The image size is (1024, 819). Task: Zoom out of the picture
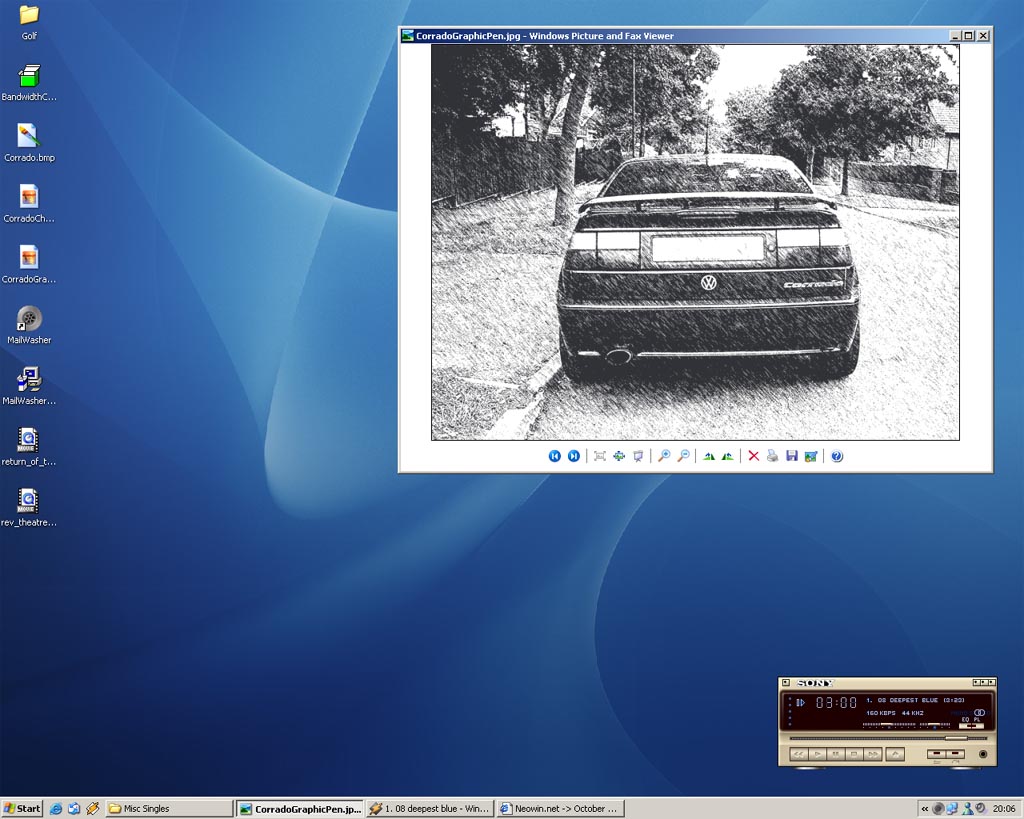point(683,456)
